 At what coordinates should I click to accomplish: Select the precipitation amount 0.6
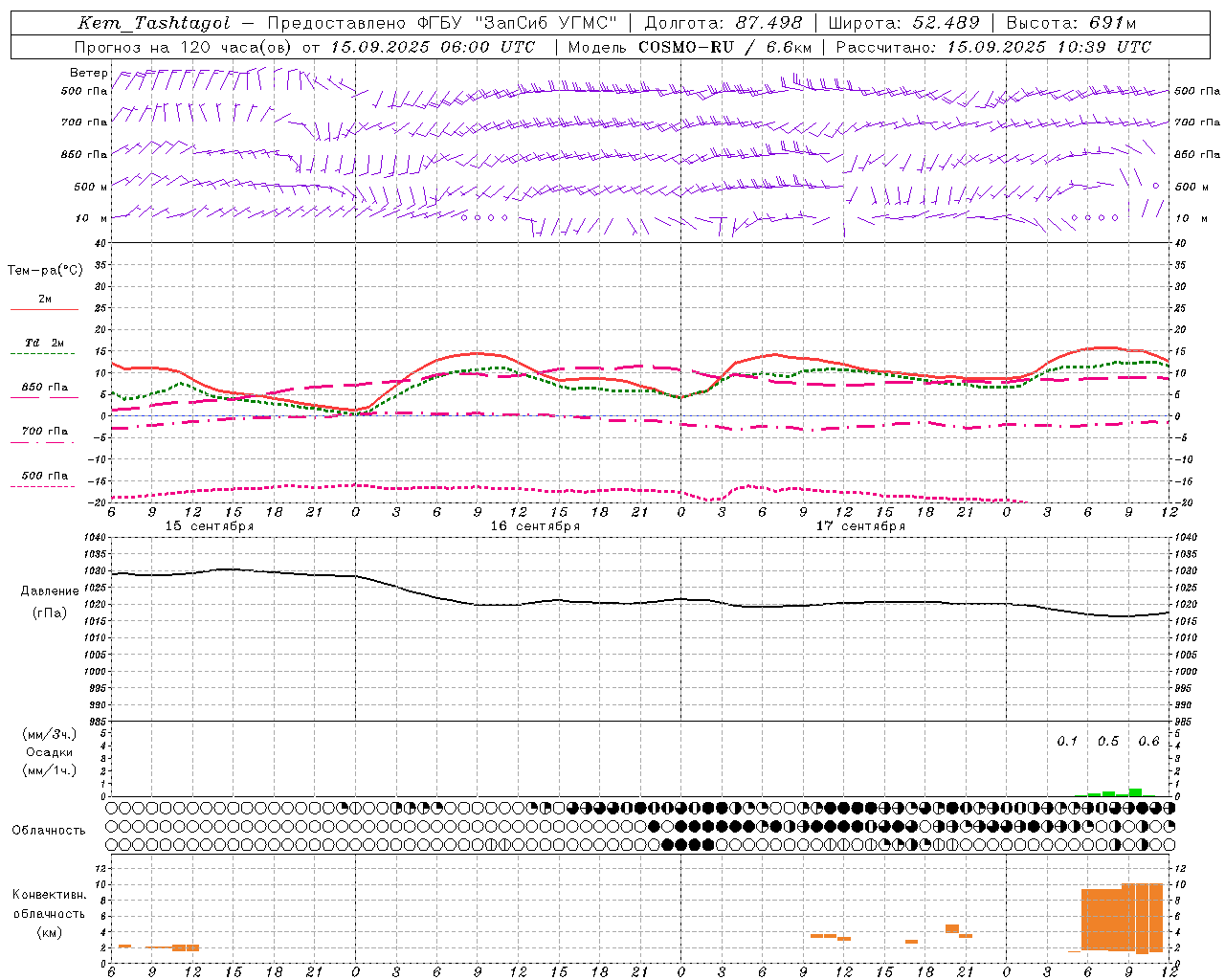coord(1148,741)
